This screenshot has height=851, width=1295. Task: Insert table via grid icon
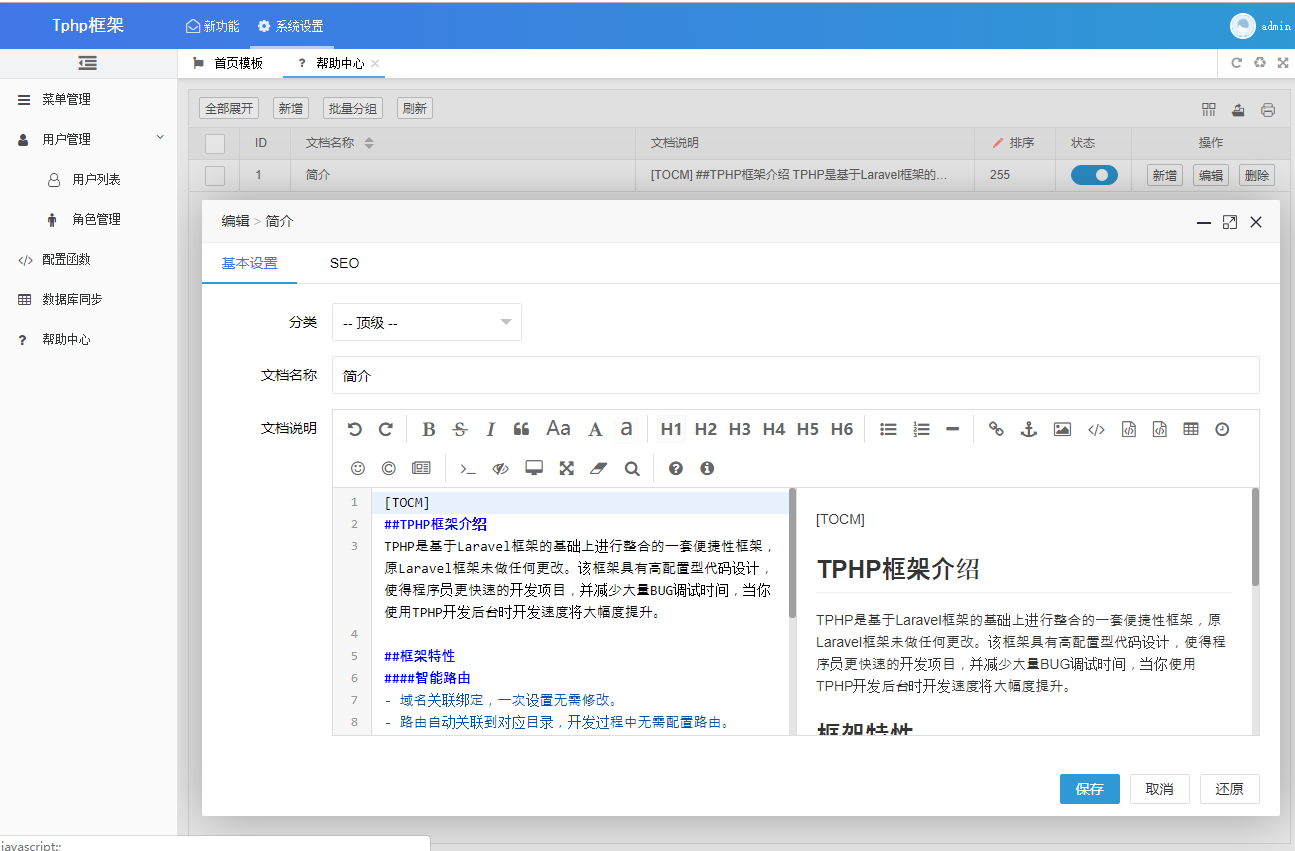(x=1190, y=429)
